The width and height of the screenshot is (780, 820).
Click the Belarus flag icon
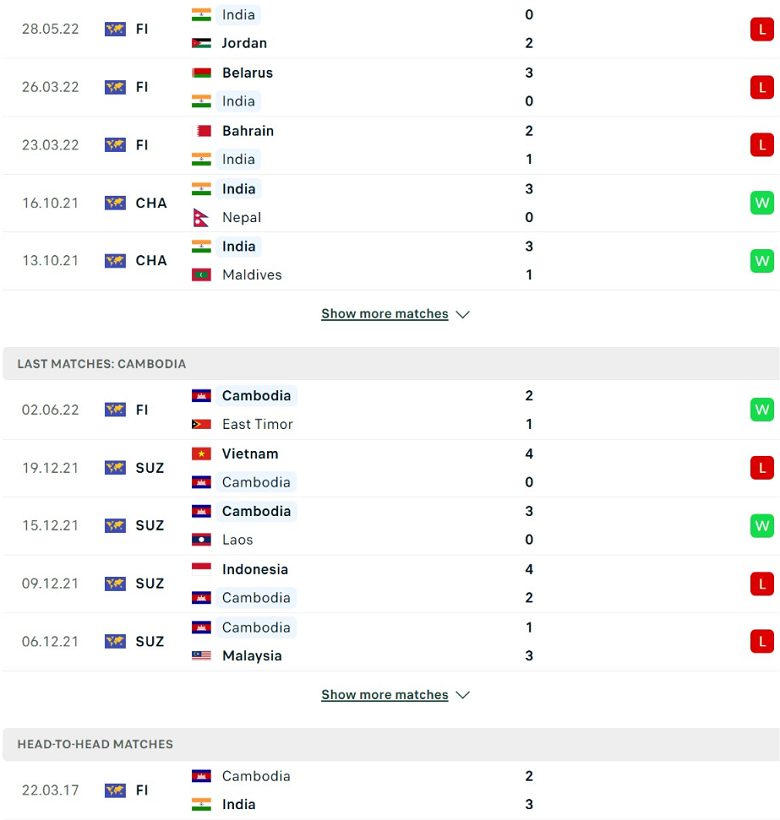pyautogui.click(x=201, y=73)
